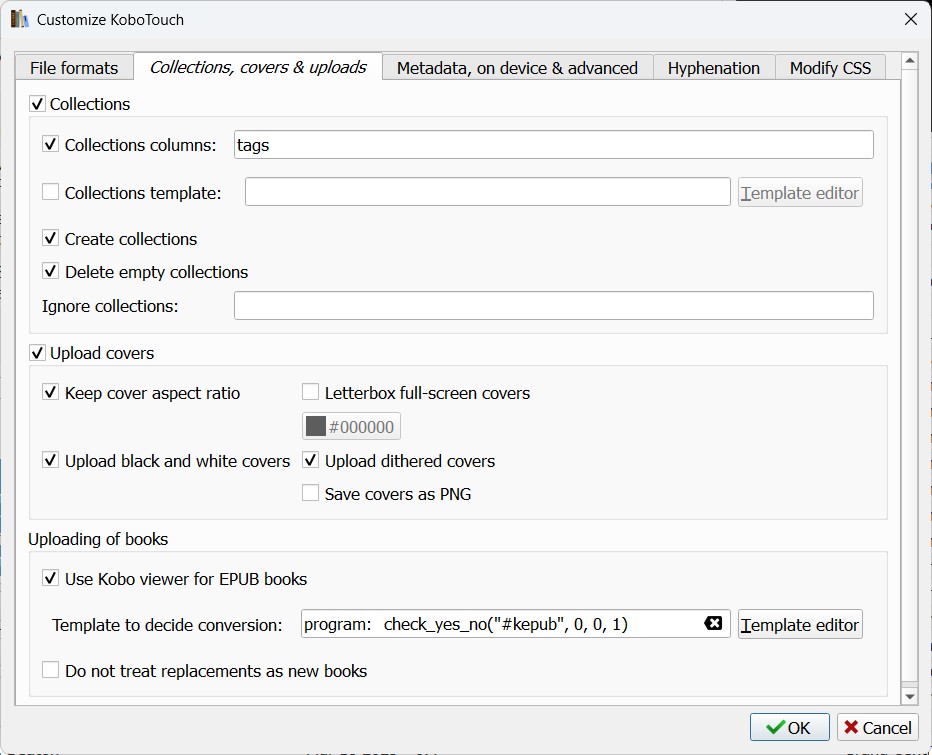
Task: Click the Ignore collections input field
Action: click(x=553, y=306)
